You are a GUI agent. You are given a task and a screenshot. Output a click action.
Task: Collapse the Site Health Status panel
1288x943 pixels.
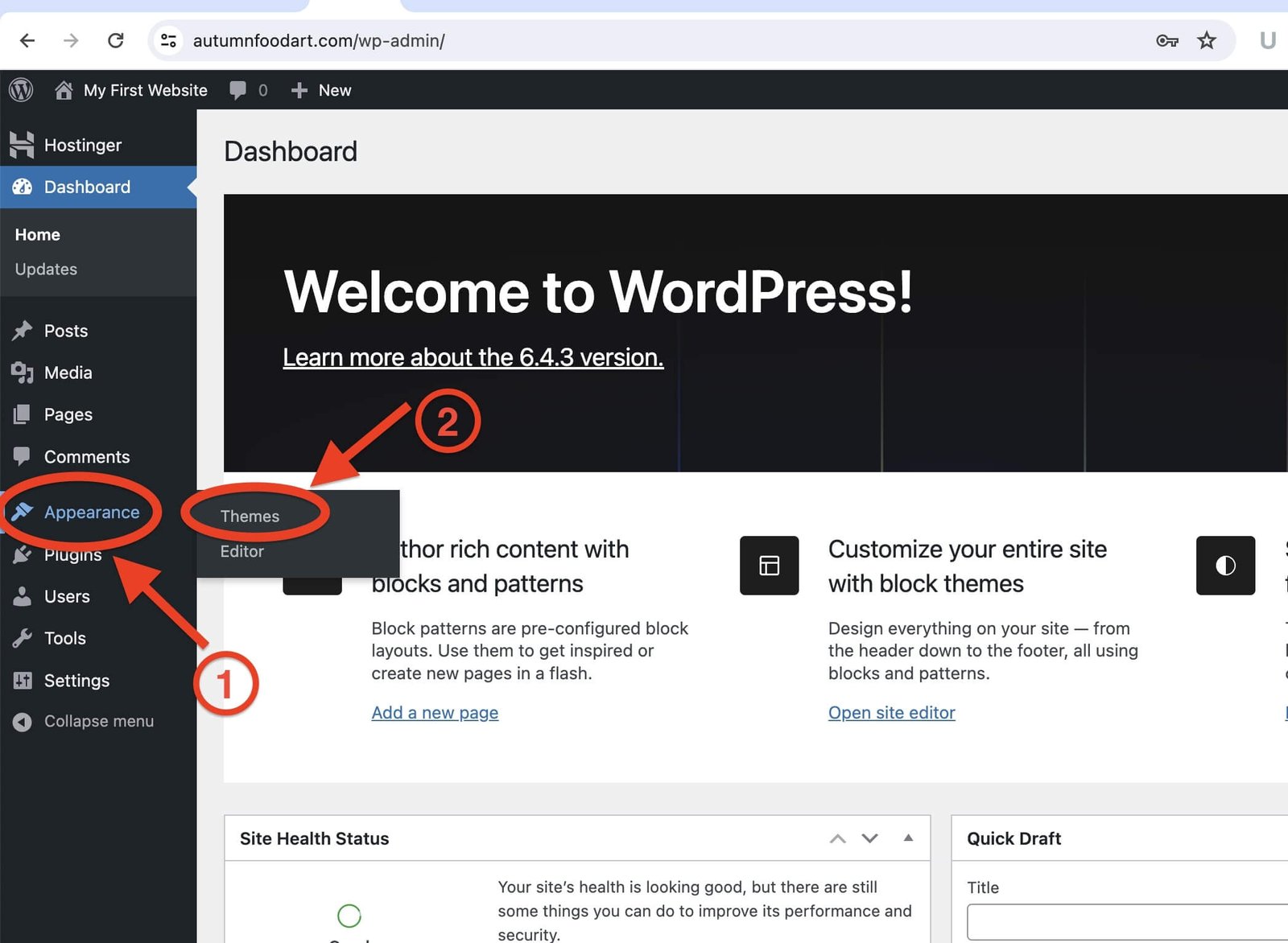(x=908, y=838)
